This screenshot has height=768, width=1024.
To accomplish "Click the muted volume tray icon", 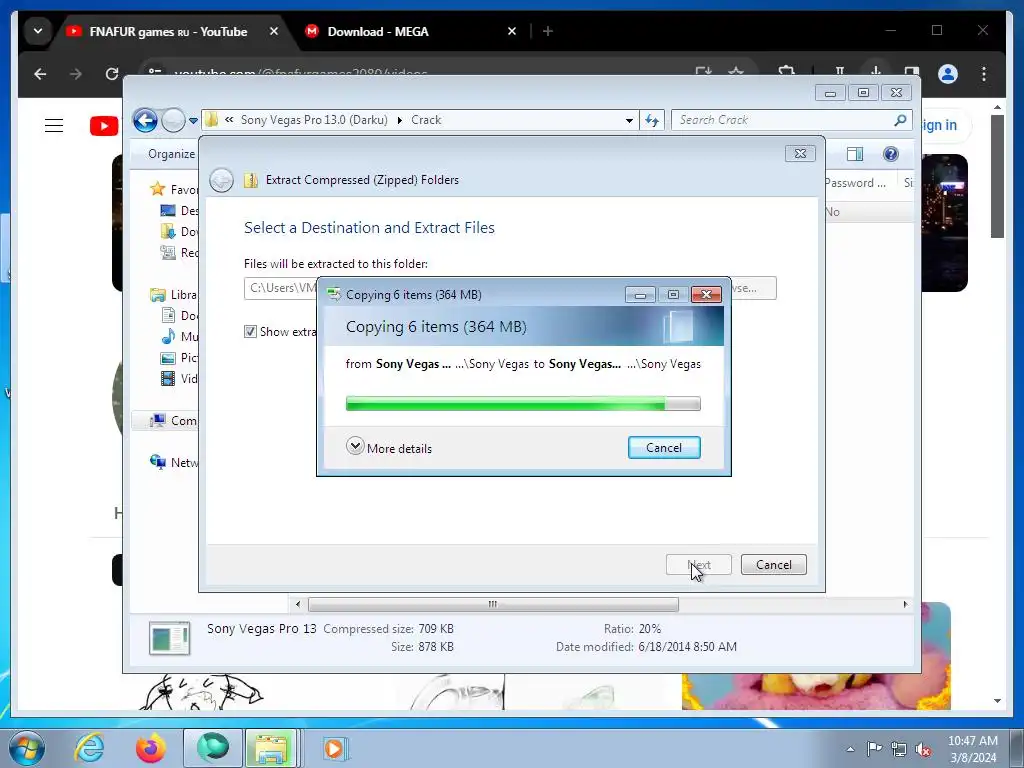I will pos(923,749).
